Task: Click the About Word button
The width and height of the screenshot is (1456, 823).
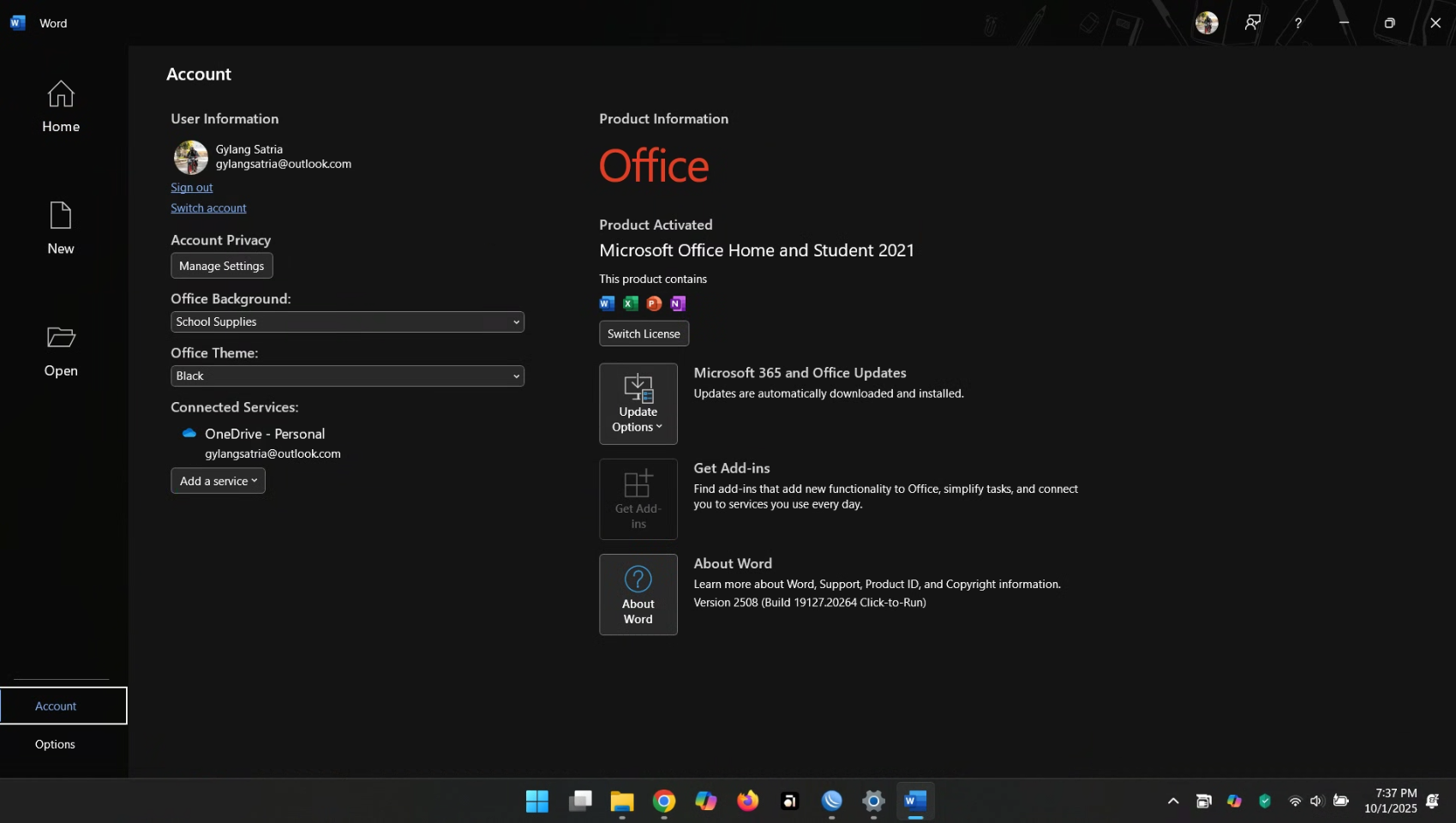Action: tap(638, 594)
